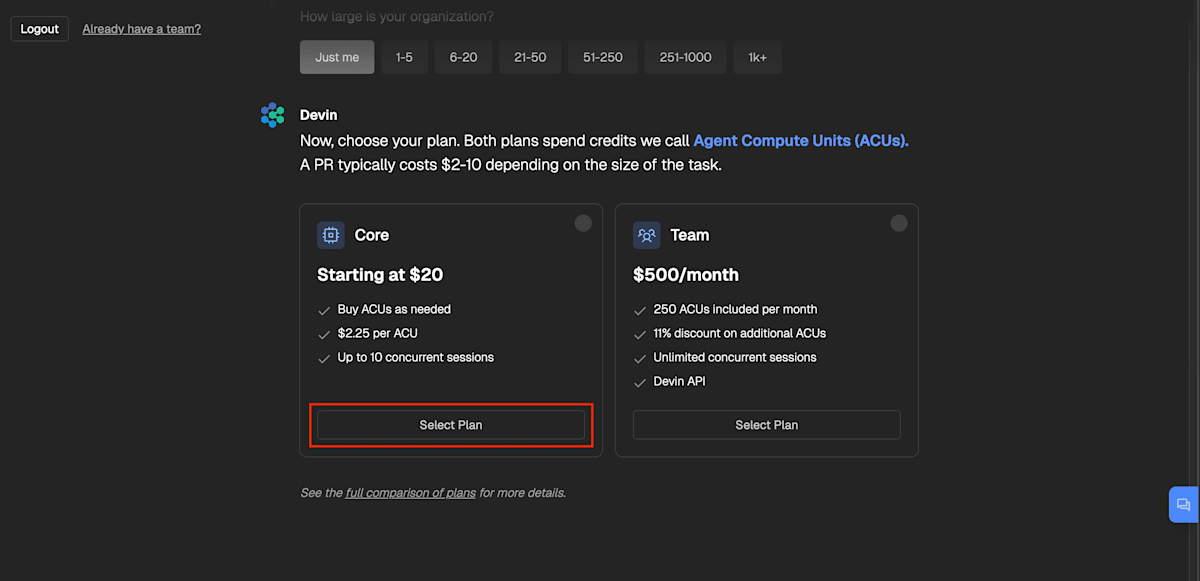
Task: Open the chat support widget icon
Action: (1184, 505)
